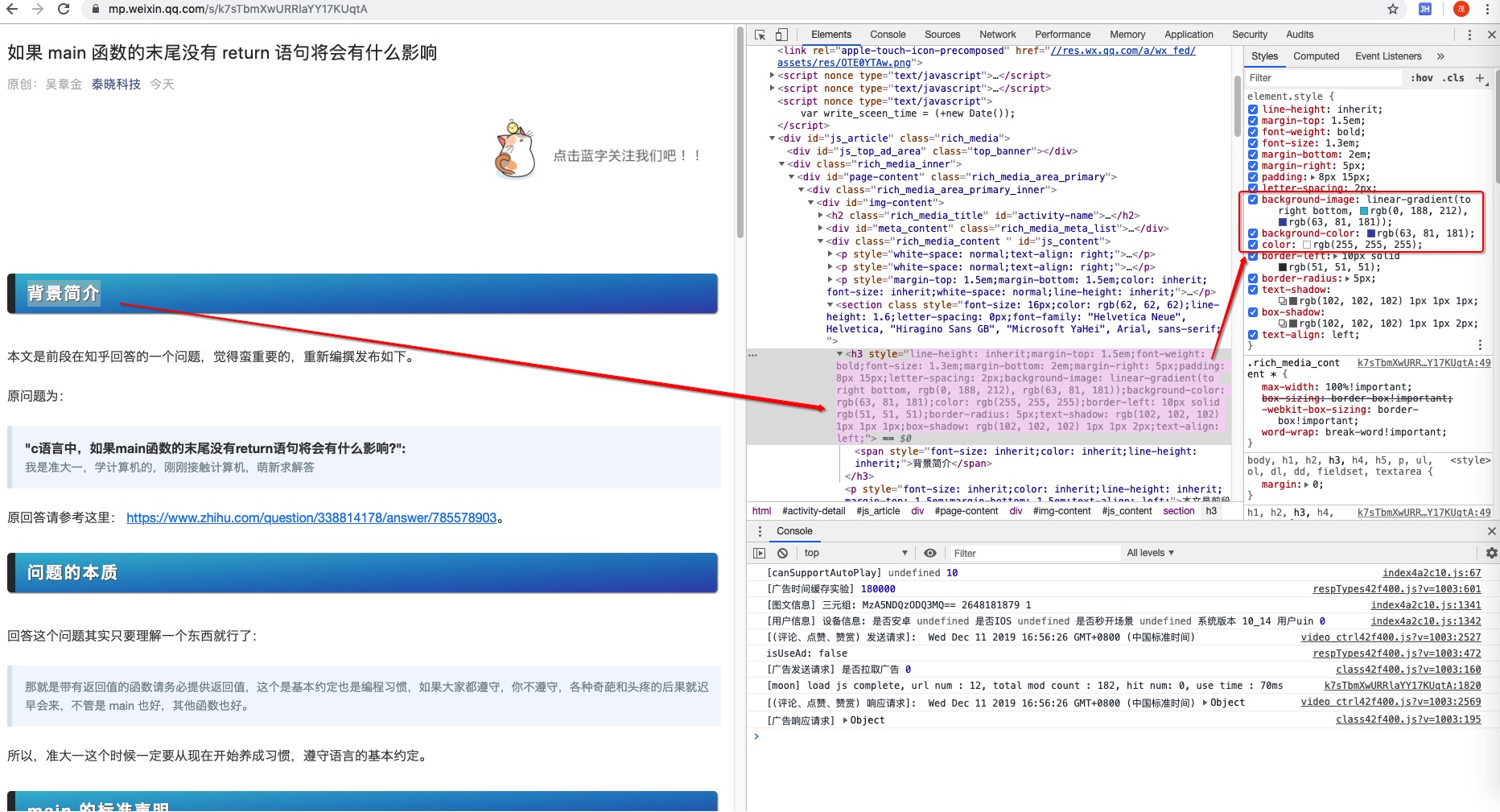Click the ellipsis next to selected h3 node
The height and width of the screenshot is (812, 1500).
pos(752,355)
